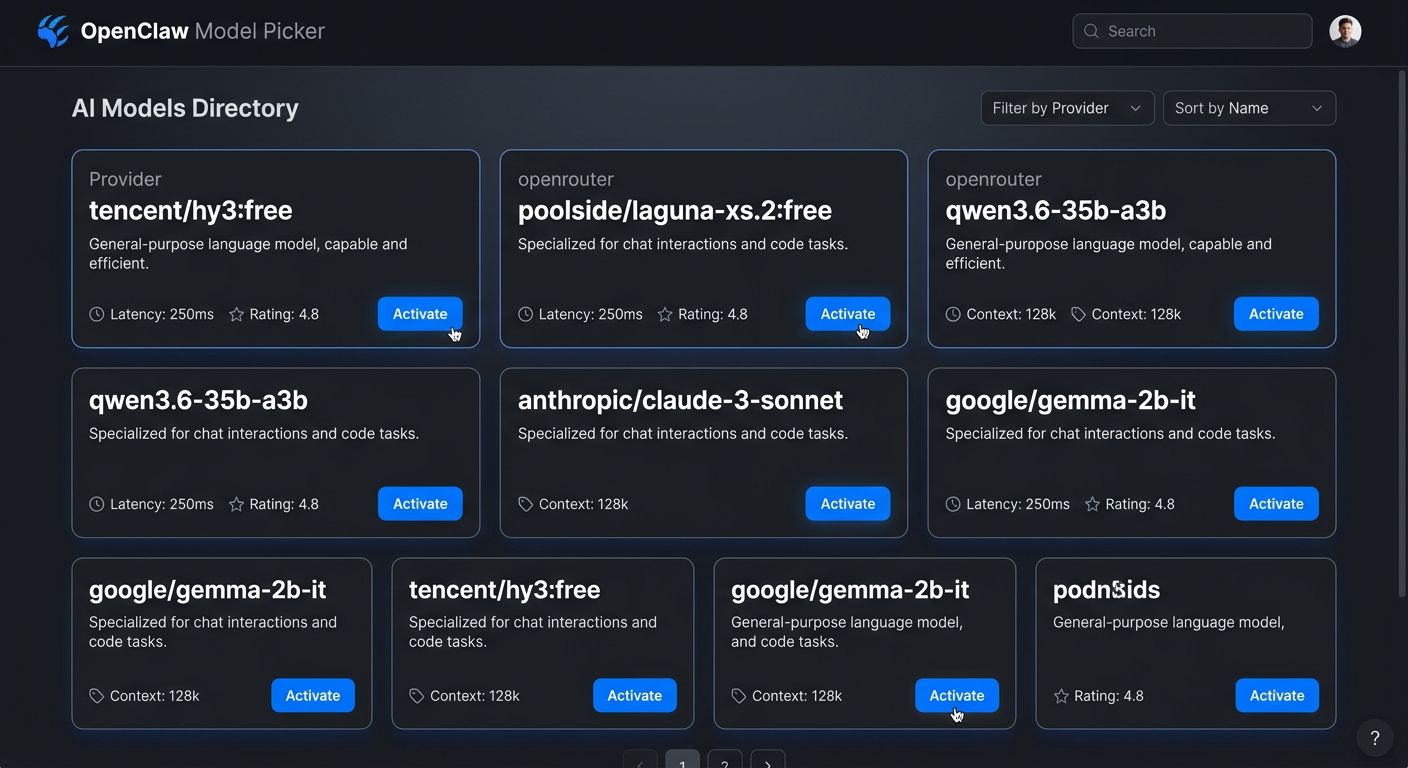This screenshot has height=768, width=1408.
Task: Click the clock icon on the Provider-labeled tencent/hy3:free card
Action: pos(97,314)
